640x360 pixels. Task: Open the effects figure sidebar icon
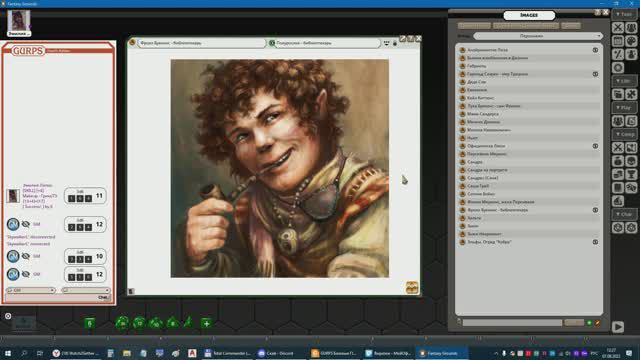tap(631, 54)
